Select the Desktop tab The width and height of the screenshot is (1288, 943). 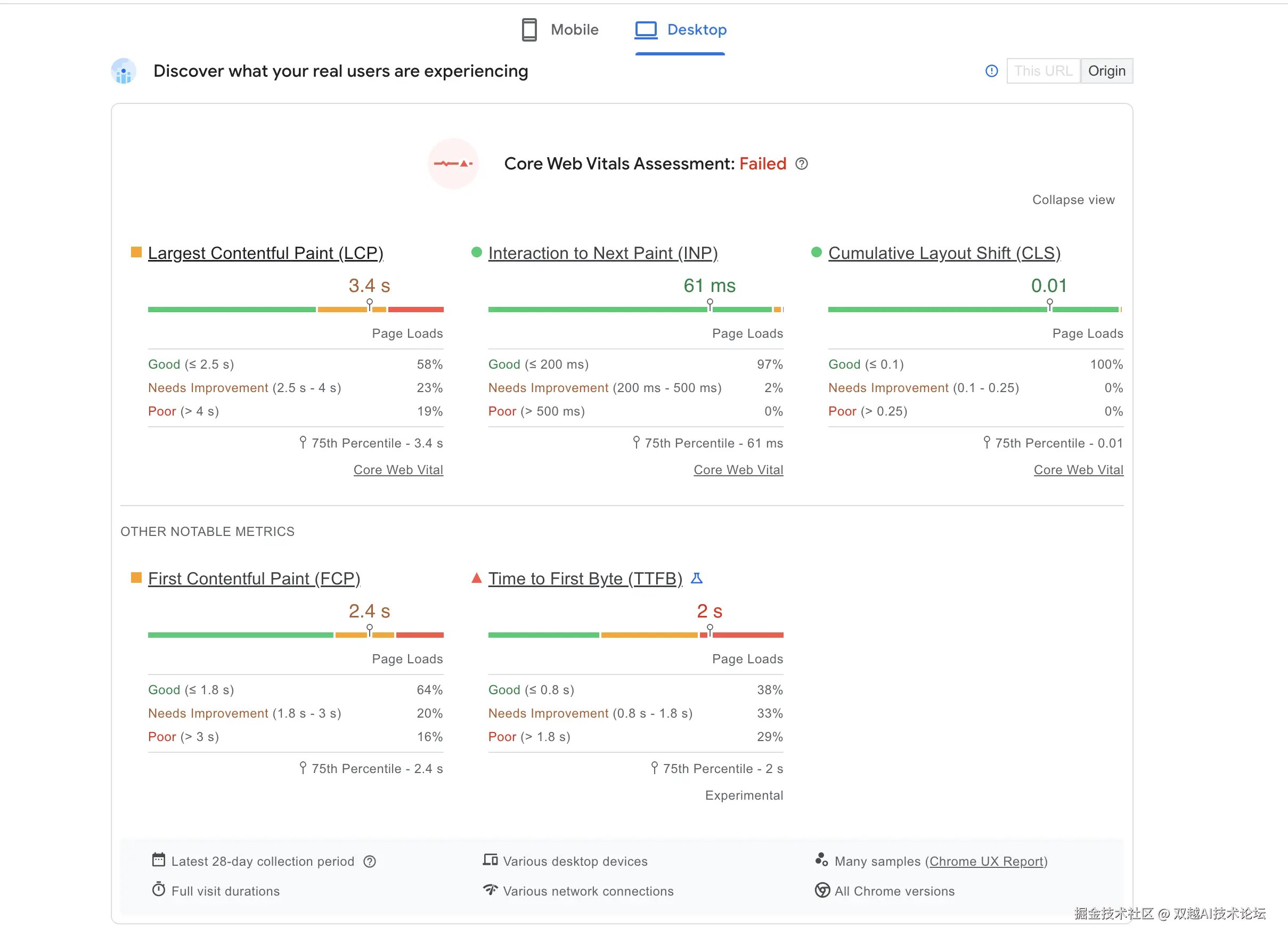(x=696, y=30)
